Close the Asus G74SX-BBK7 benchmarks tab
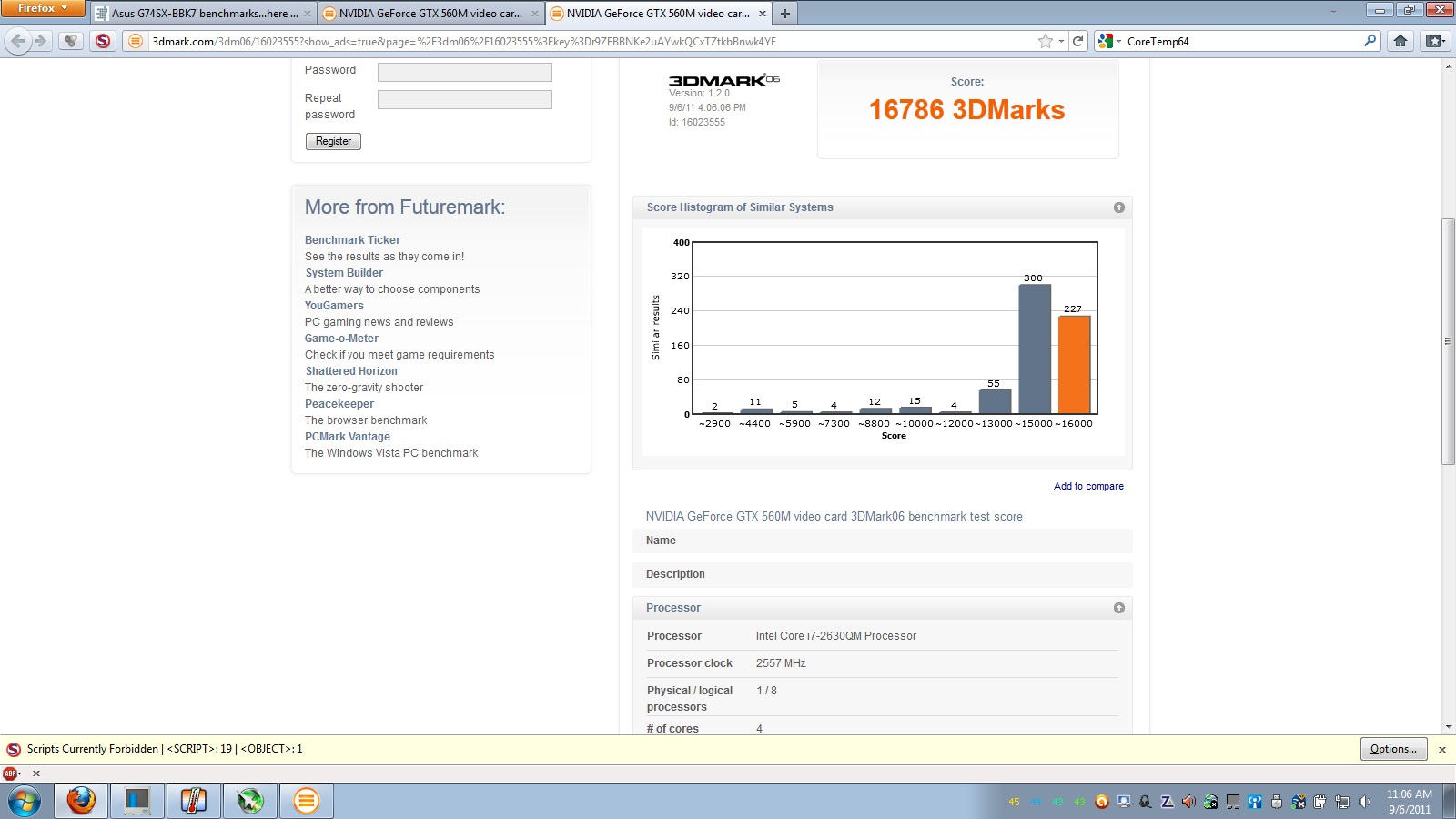The width and height of the screenshot is (1456, 819). (x=308, y=14)
